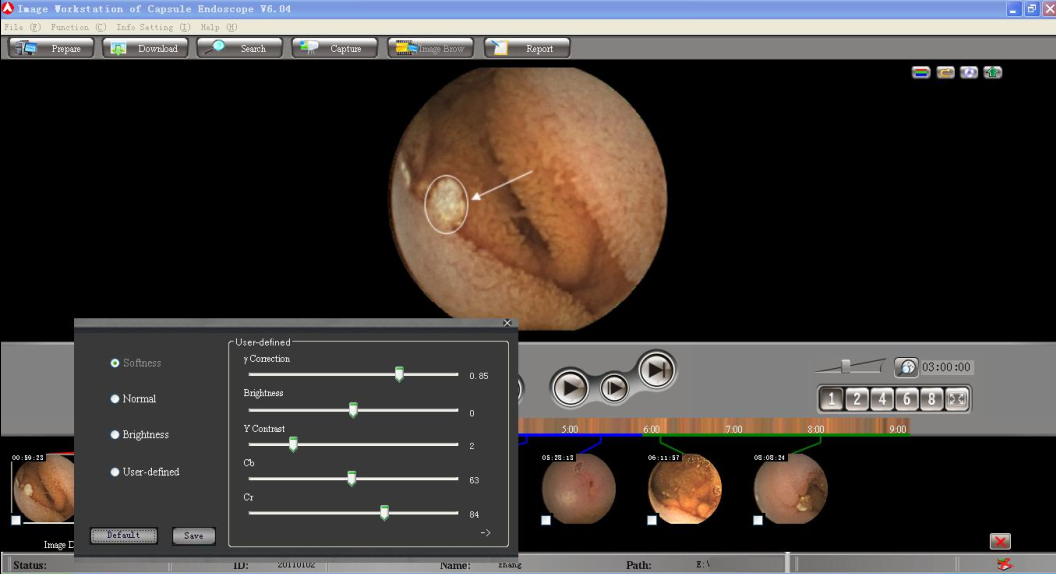Image resolution: width=1056 pixels, height=574 pixels.
Task: Open the Image Brow toolbar button
Action: 430,49
